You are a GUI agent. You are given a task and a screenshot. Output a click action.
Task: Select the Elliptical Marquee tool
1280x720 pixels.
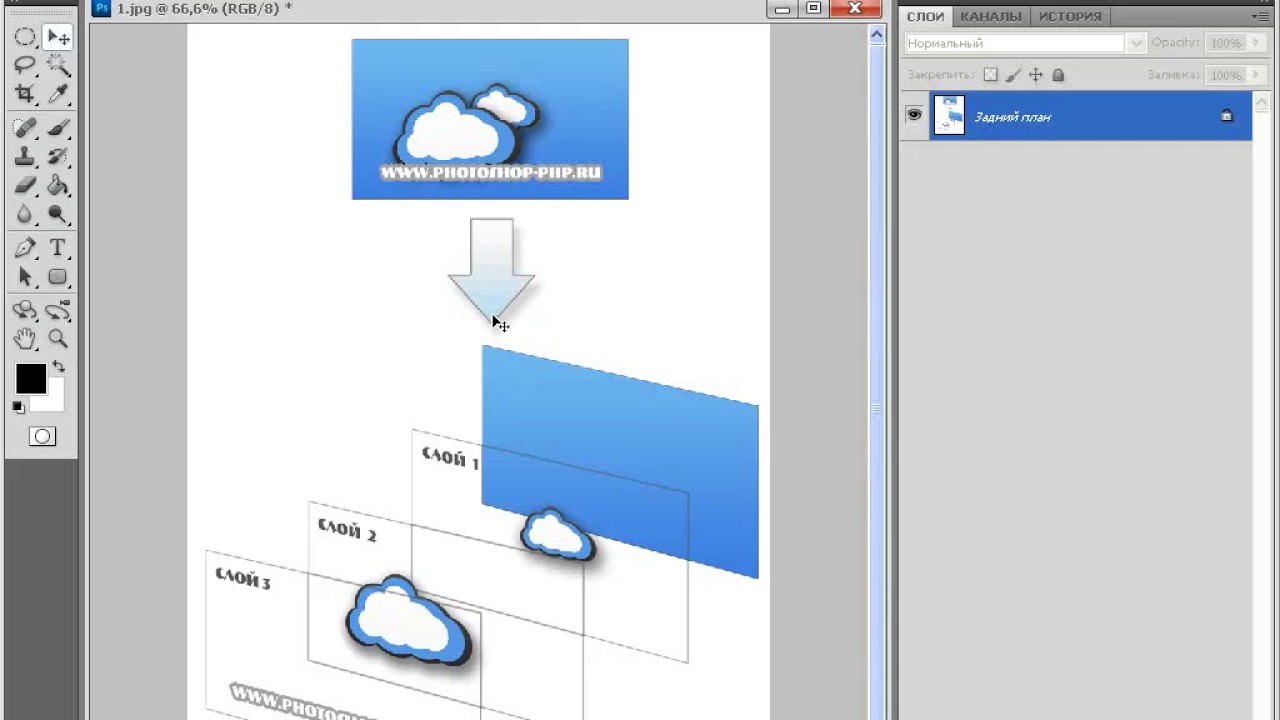(25, 38)
